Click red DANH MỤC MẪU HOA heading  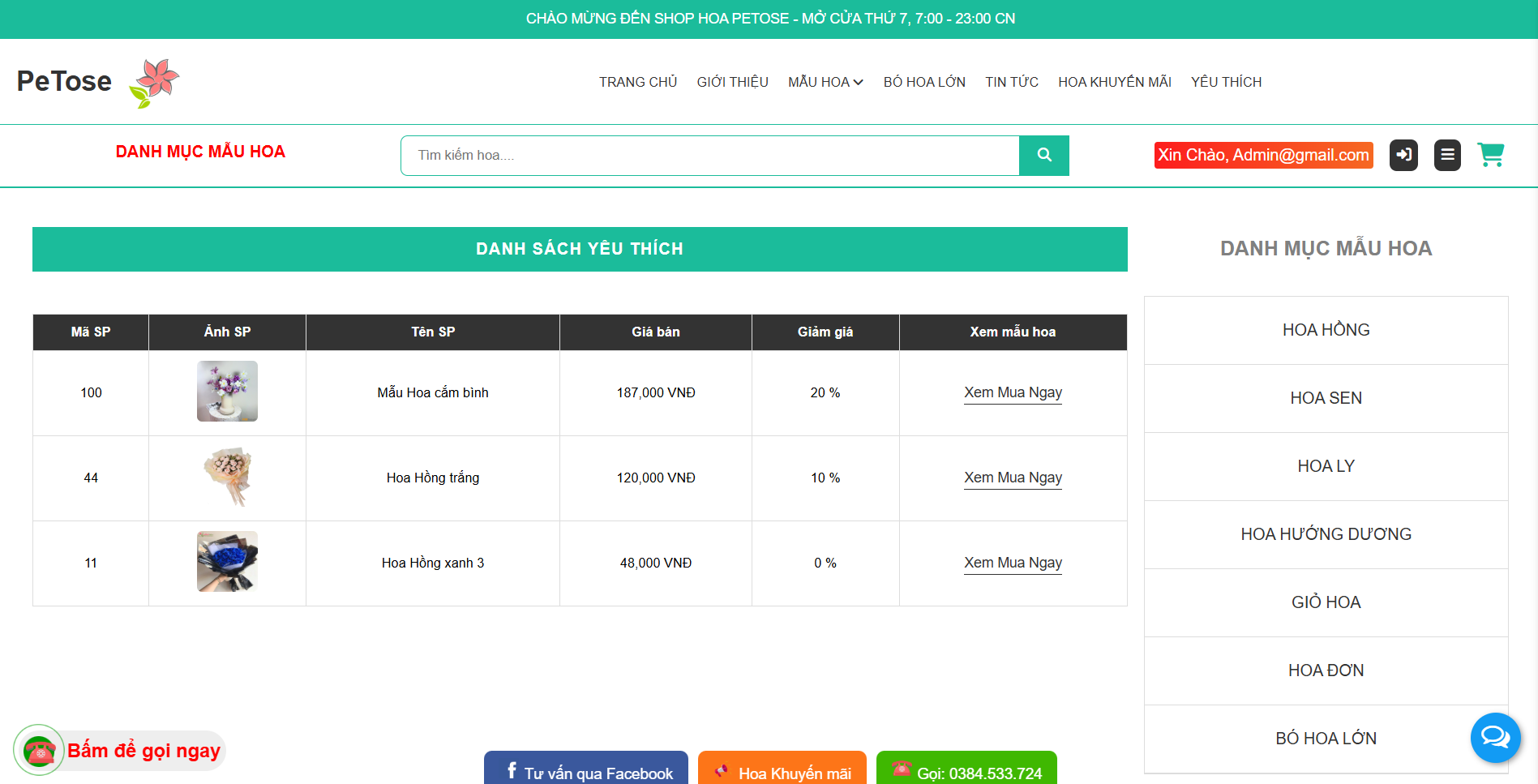(200, 152)
